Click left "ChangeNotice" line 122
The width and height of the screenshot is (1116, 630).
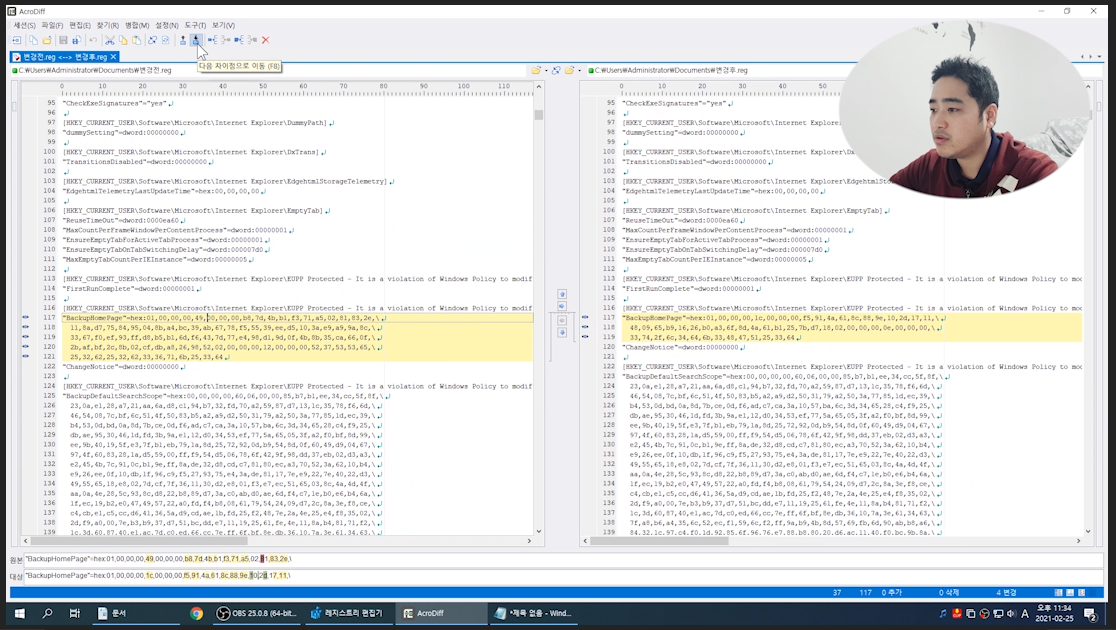pyautogui.click(x=121, y=367)
